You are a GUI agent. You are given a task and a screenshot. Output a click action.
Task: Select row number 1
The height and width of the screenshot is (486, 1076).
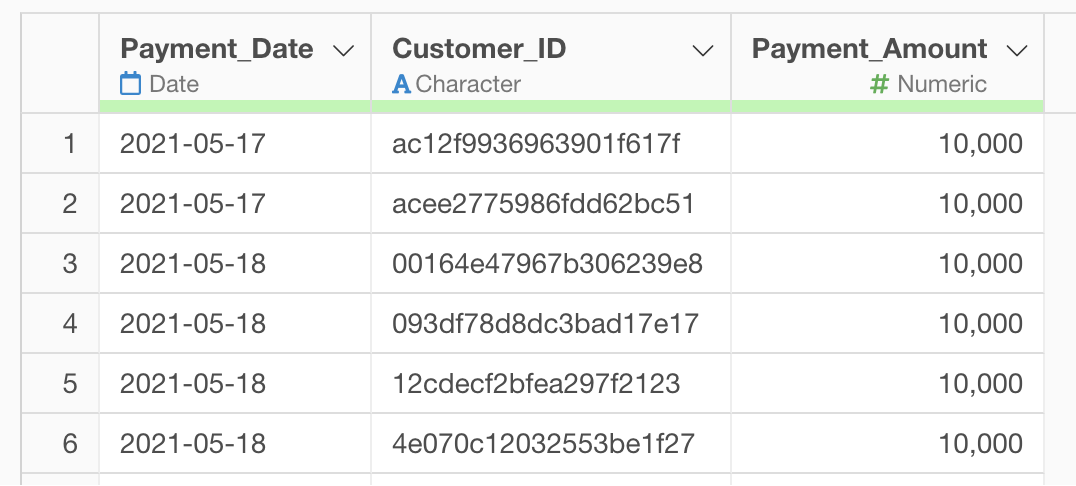(69, 144)
